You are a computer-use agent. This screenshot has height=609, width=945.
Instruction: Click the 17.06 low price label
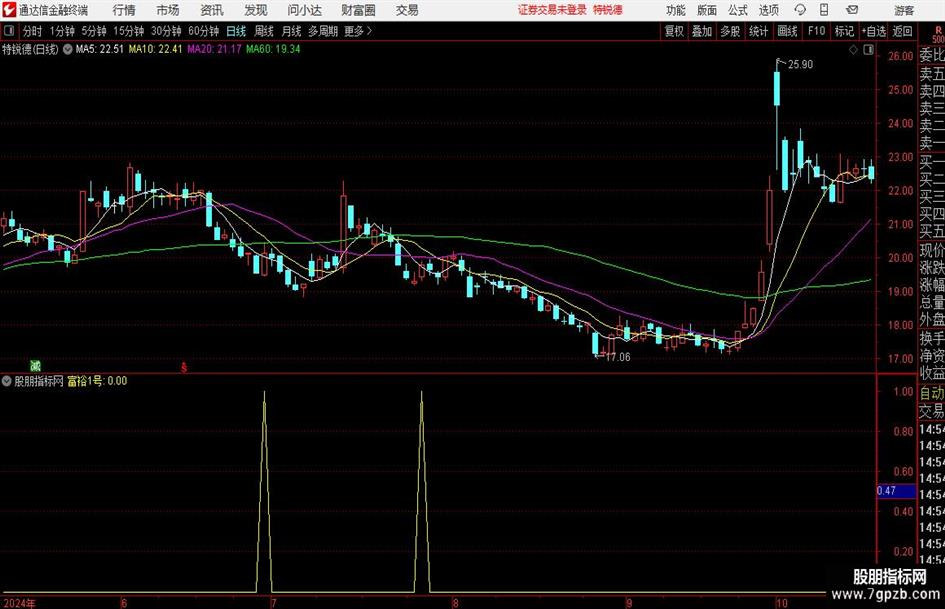[x=618, y=357]
